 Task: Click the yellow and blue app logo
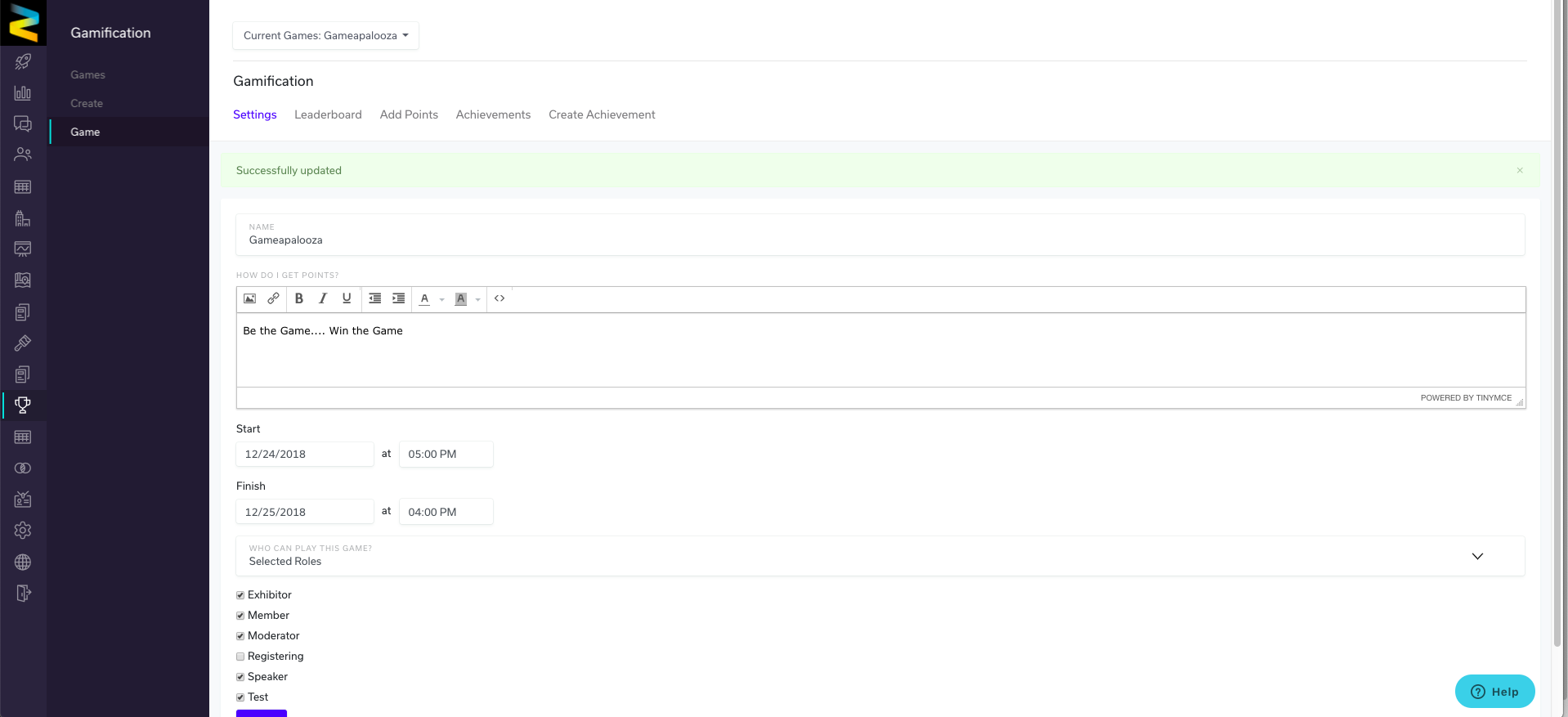tap(23, 22)
